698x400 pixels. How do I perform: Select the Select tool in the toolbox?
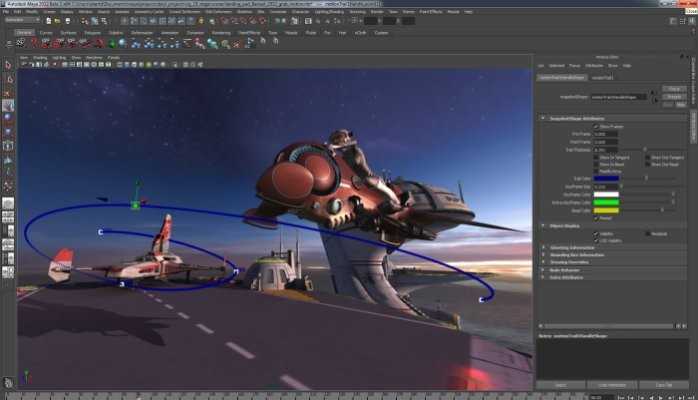(8, 65)
